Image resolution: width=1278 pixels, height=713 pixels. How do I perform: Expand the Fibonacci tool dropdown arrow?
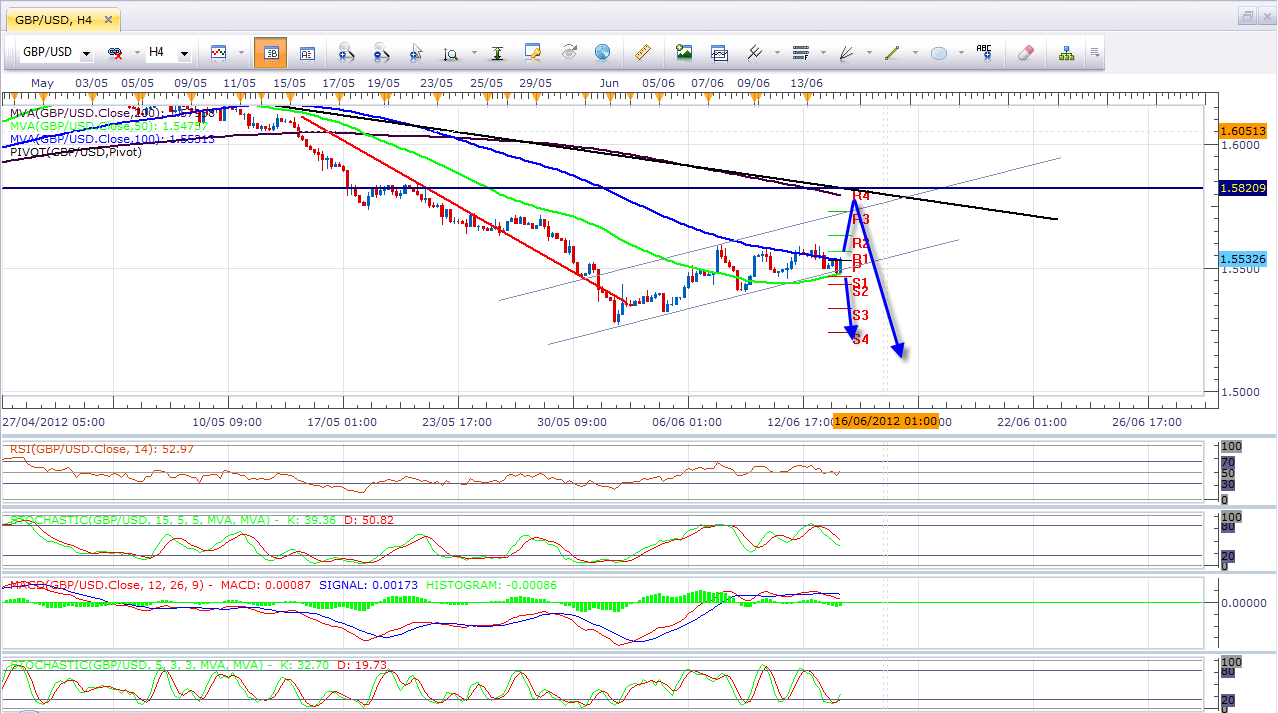pos(822,54)
